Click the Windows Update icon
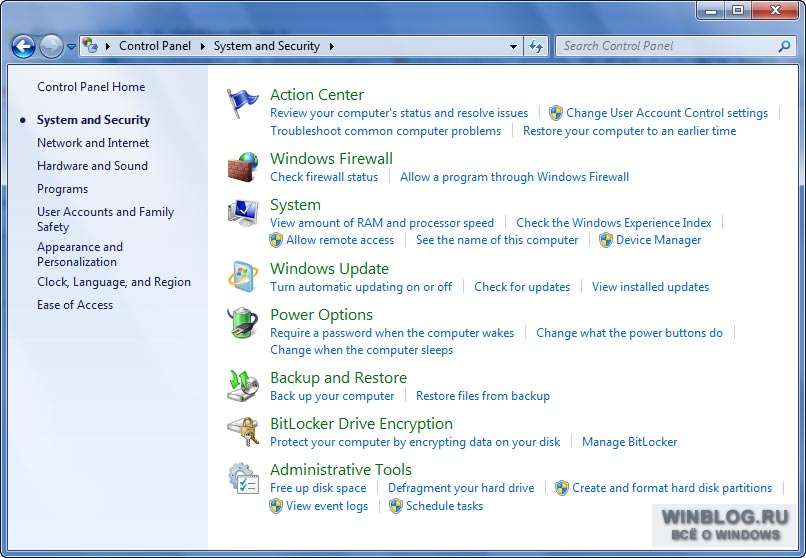This screenshot has width=806, height=558. tap(243, 276)
